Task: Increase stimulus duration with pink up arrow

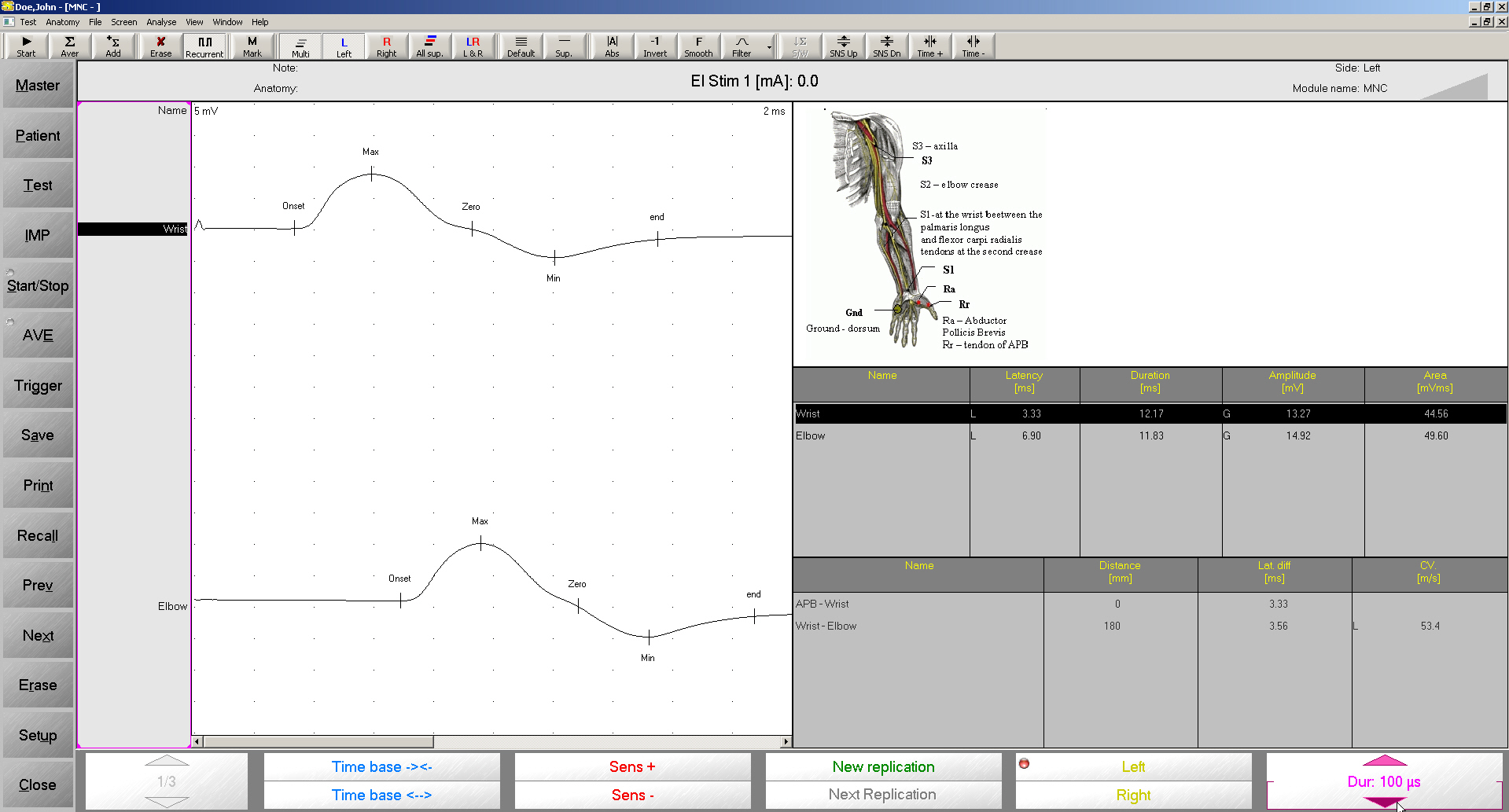Action: click(1384, 761)
